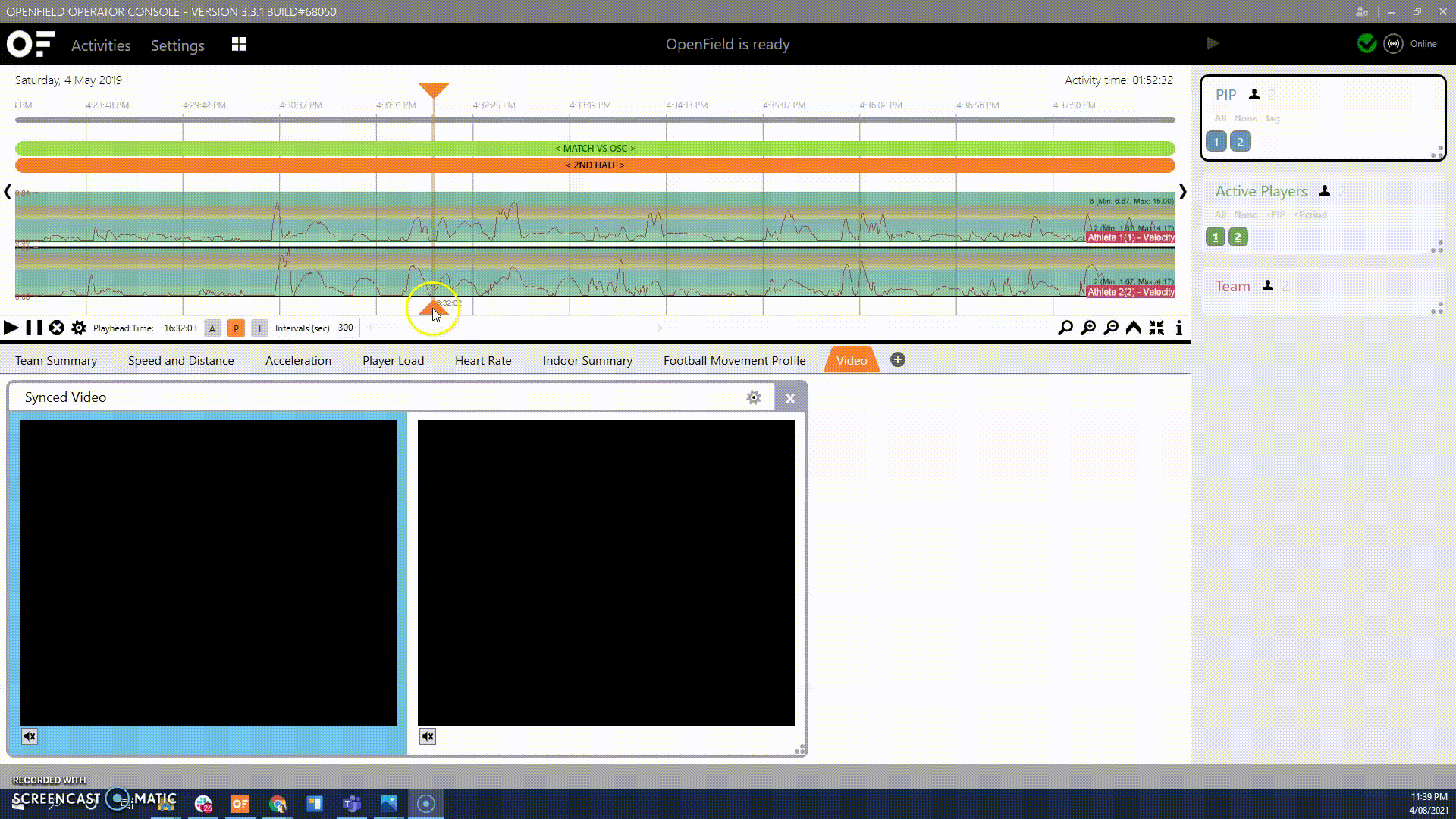
Task: Toggle the A mode button
Action: 212,328
